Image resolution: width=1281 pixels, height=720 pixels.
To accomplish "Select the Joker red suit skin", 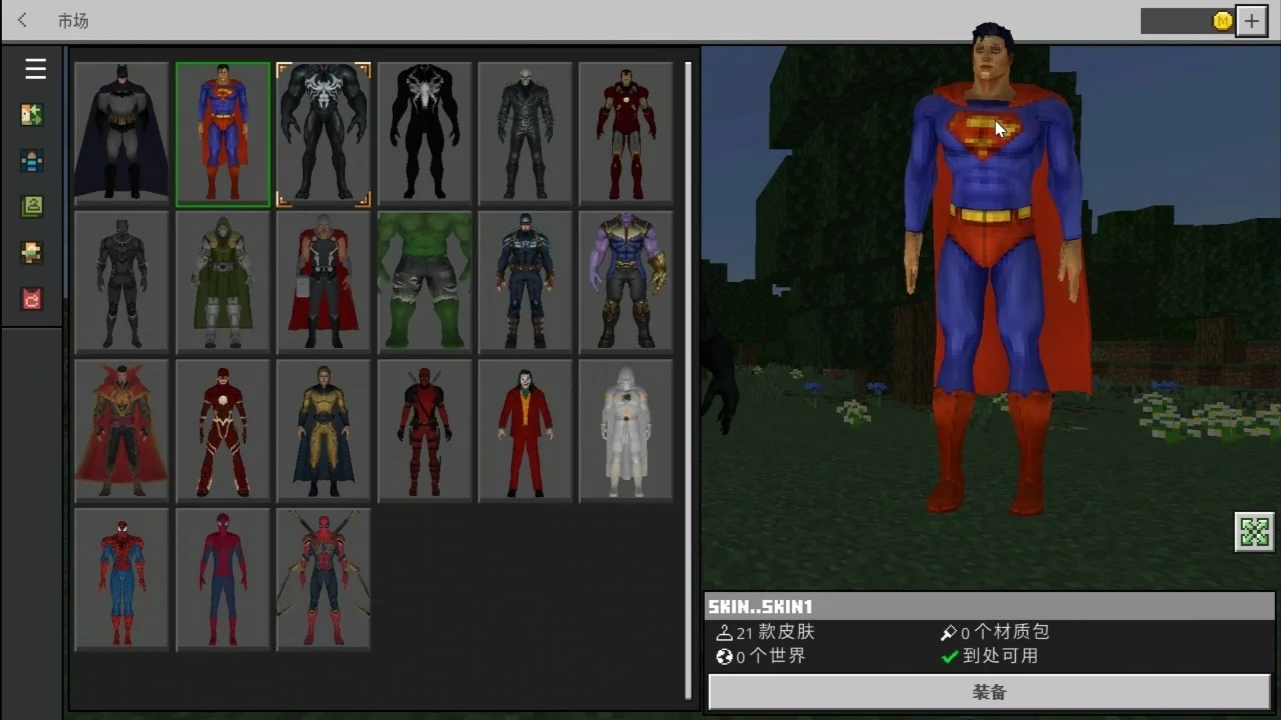I will click(x=525, y=431).
